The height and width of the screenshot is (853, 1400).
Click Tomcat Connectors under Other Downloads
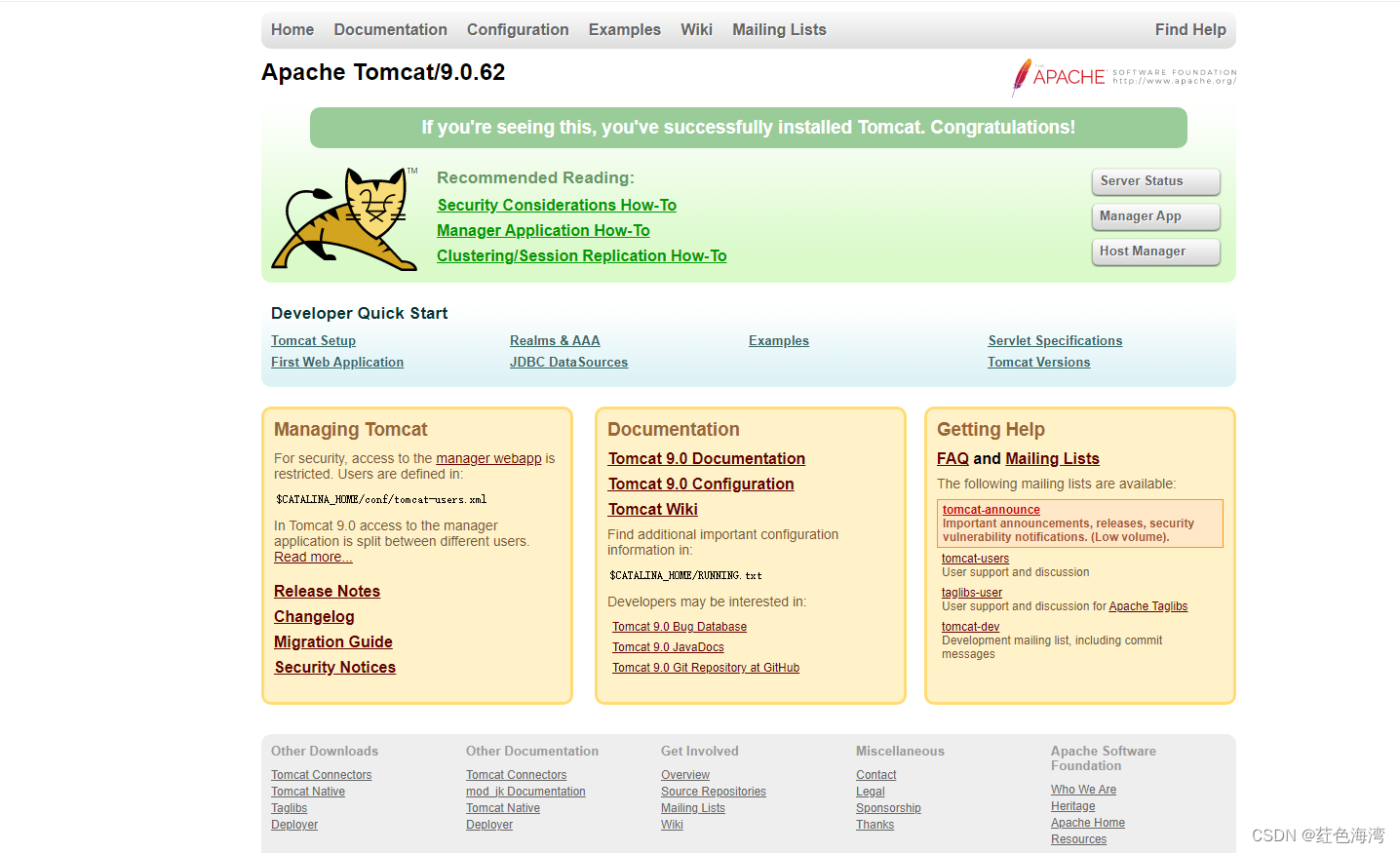tap(321, 775)
